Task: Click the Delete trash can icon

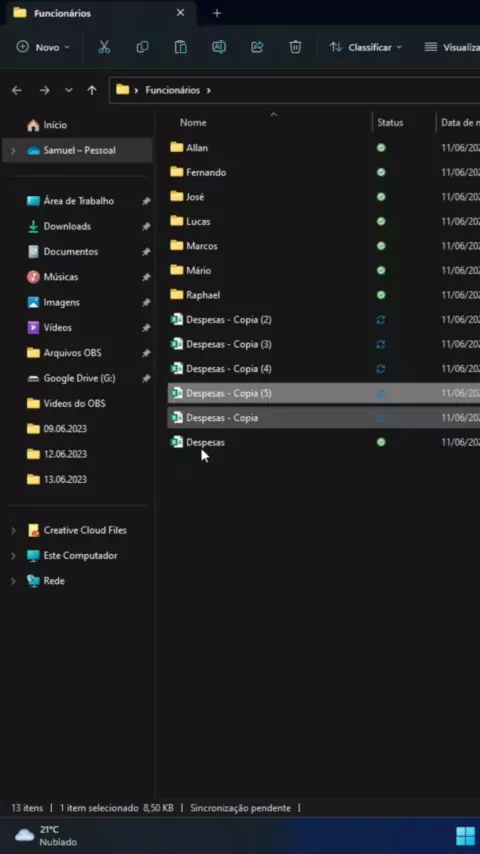Action: [295, 47]
